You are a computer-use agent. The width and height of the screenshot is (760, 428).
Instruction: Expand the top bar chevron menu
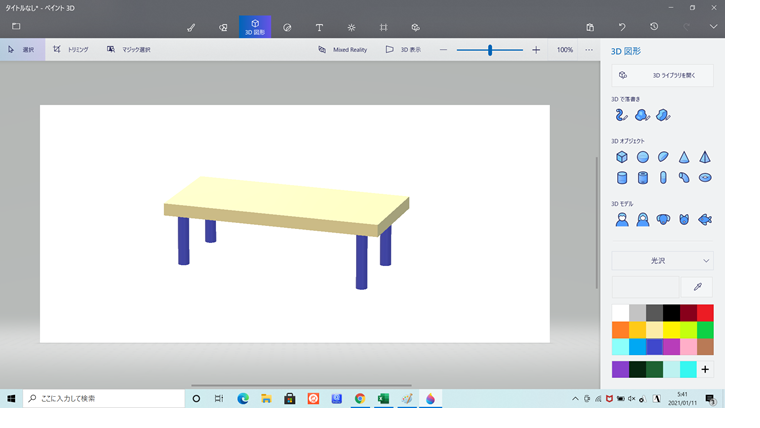[713, 27]
